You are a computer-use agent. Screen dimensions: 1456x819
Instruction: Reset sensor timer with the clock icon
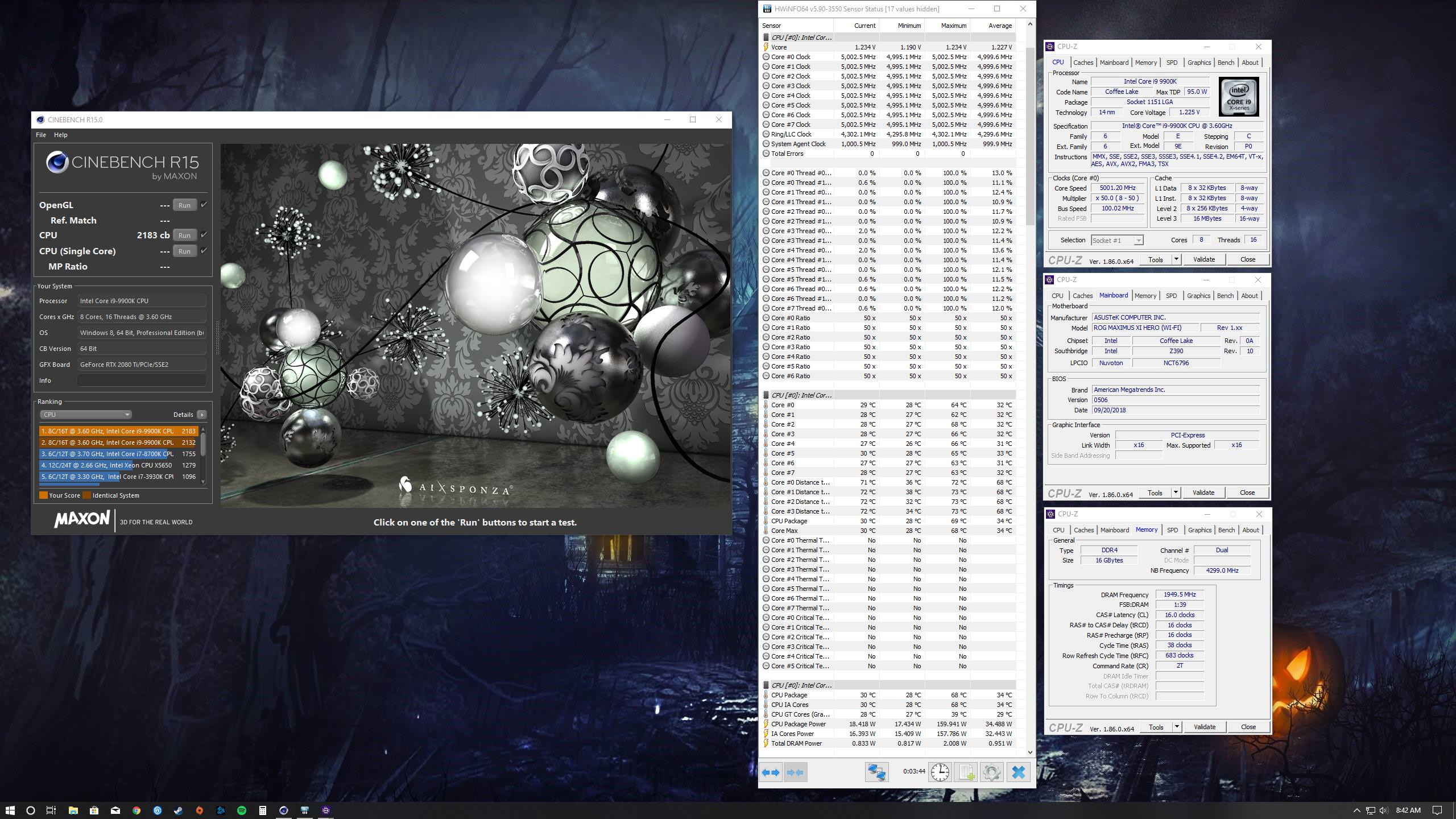(940, 772)
